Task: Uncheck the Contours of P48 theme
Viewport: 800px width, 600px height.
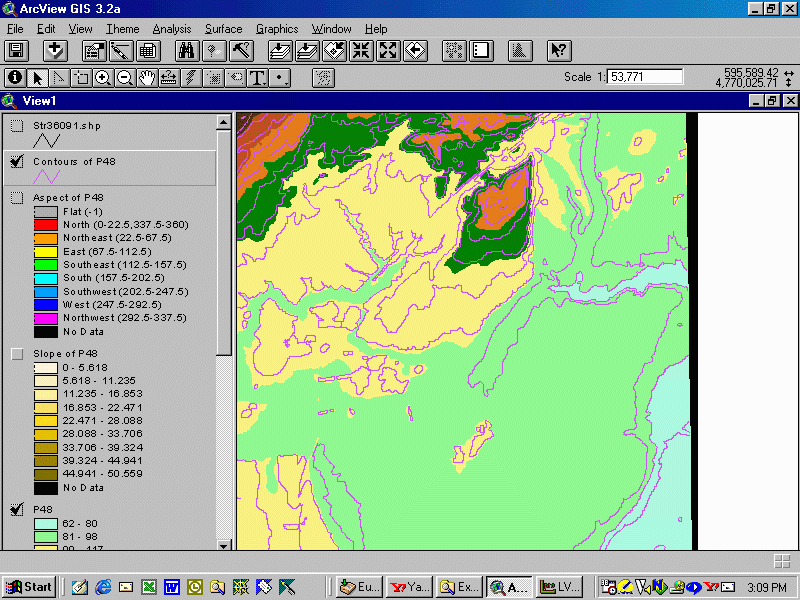Action: (x=17, y=162)
